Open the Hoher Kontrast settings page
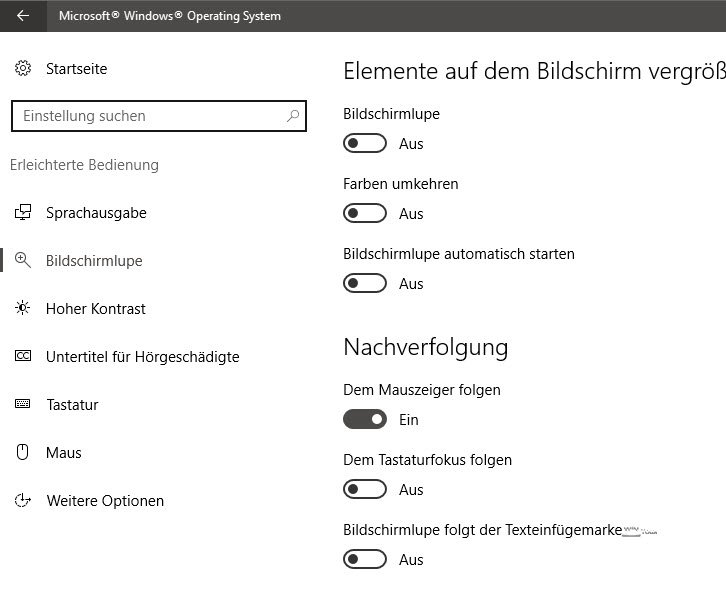The height and width of the screenshot is (595, 726). click(96, 309)
